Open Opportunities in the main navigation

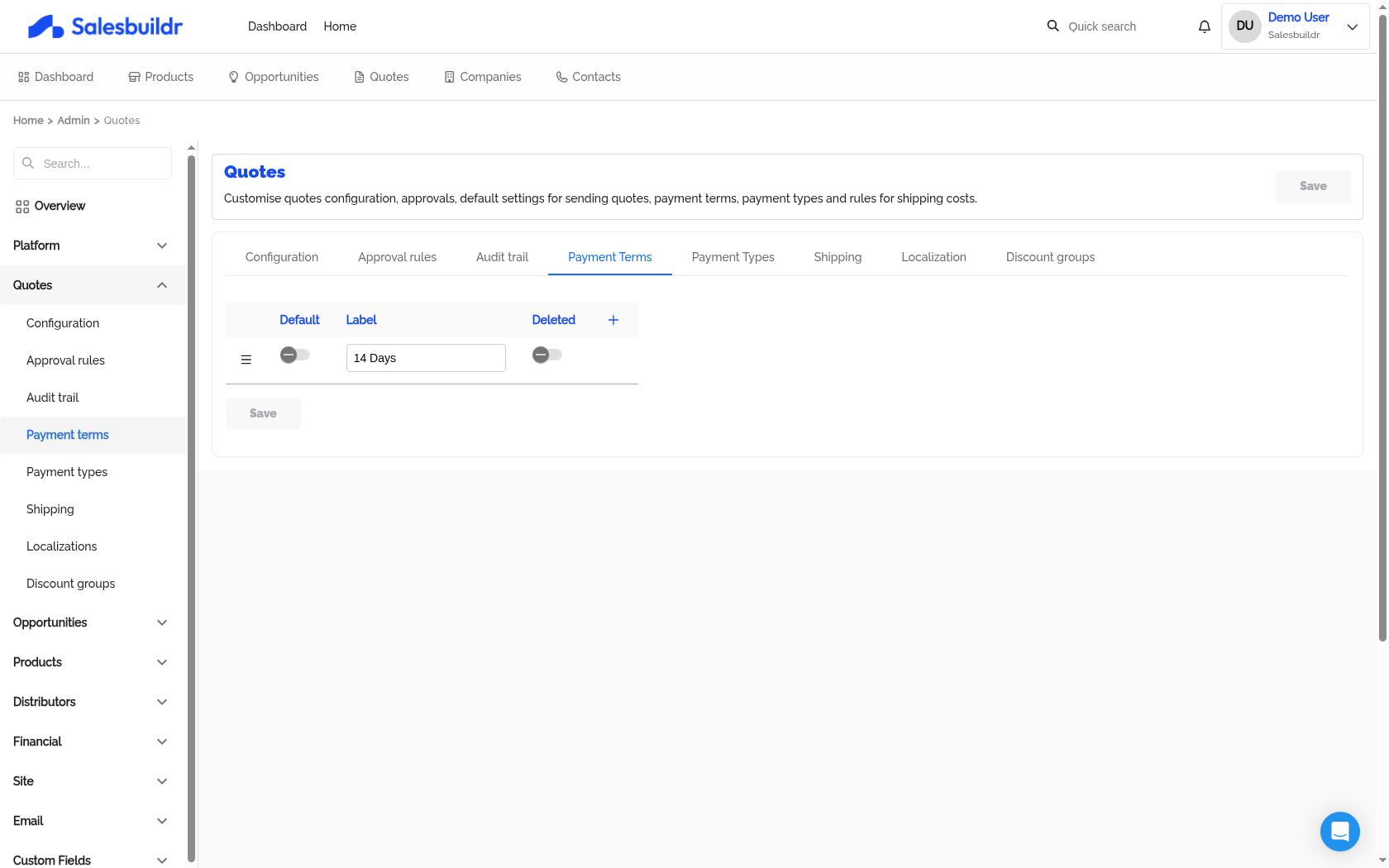click(274, 77)
